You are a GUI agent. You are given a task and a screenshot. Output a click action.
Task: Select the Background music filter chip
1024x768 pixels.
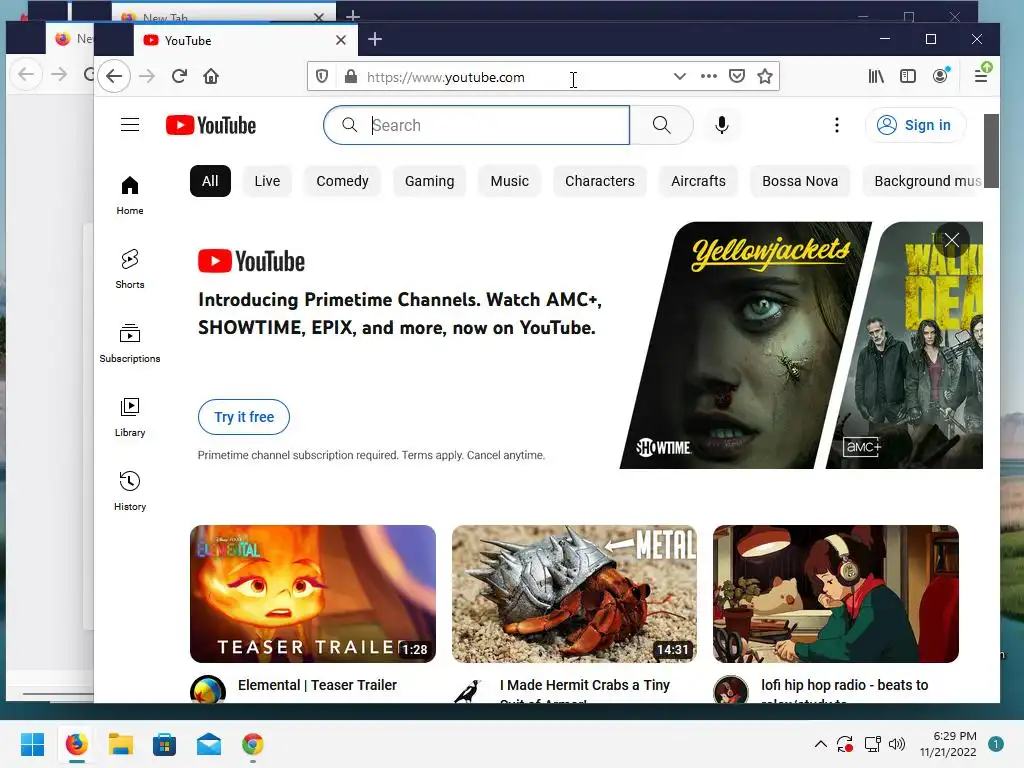pyautogui.click(x=923, y=181)
